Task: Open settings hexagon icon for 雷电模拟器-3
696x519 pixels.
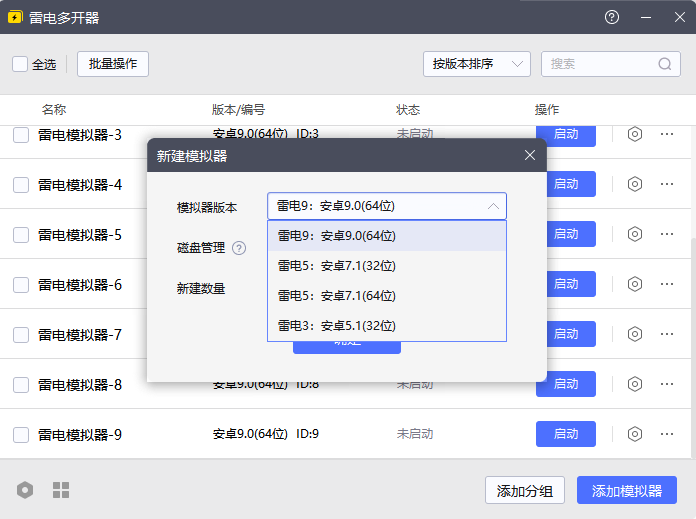Action: (x=634, y=134)
